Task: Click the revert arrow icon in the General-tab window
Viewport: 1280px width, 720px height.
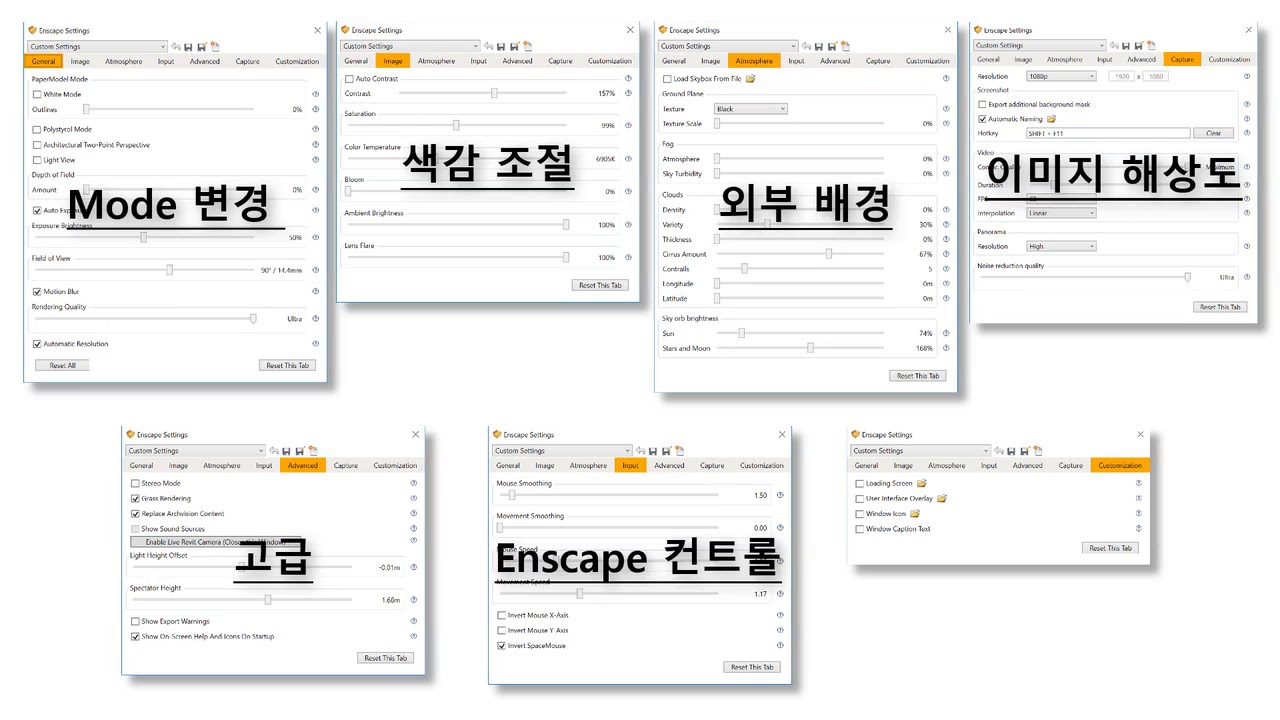Action: click(176, 46)
